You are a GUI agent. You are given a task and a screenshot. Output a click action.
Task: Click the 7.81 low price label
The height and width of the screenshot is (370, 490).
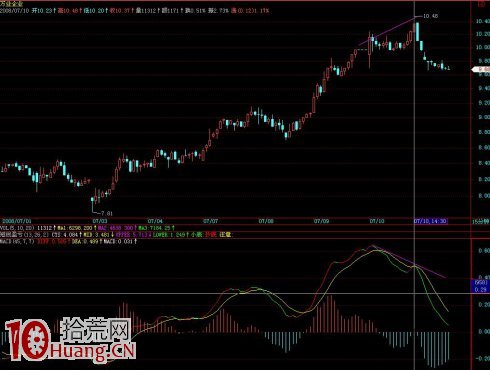pyautogui.click(x=107, y=213)
